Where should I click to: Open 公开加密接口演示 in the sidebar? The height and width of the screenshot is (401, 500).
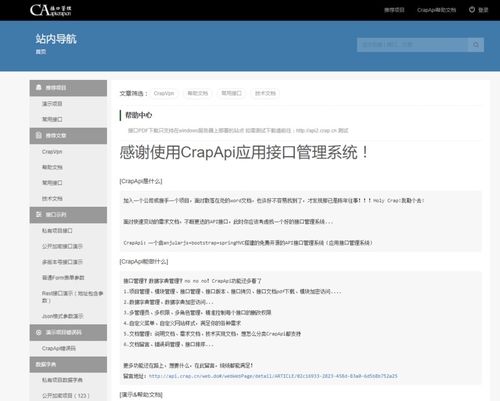pyautogui.click(x=62, y=246)
